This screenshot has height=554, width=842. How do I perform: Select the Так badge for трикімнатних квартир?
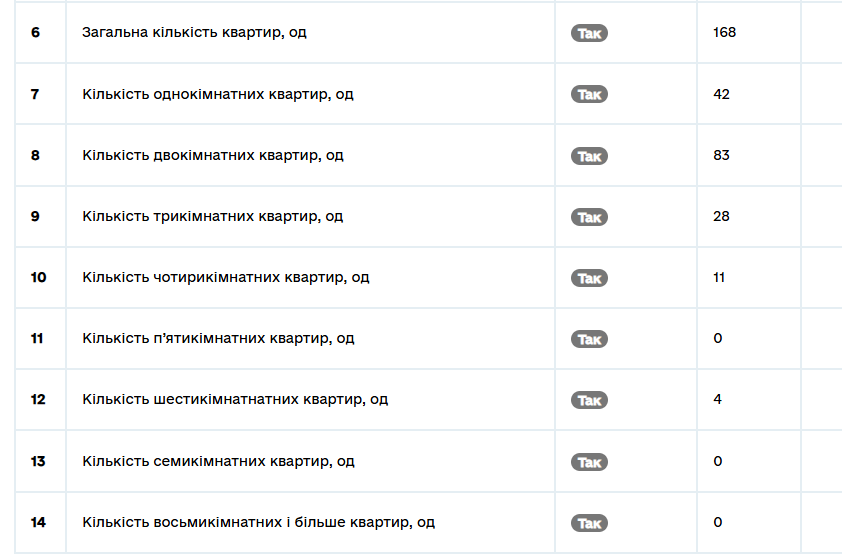click(589, 217)
